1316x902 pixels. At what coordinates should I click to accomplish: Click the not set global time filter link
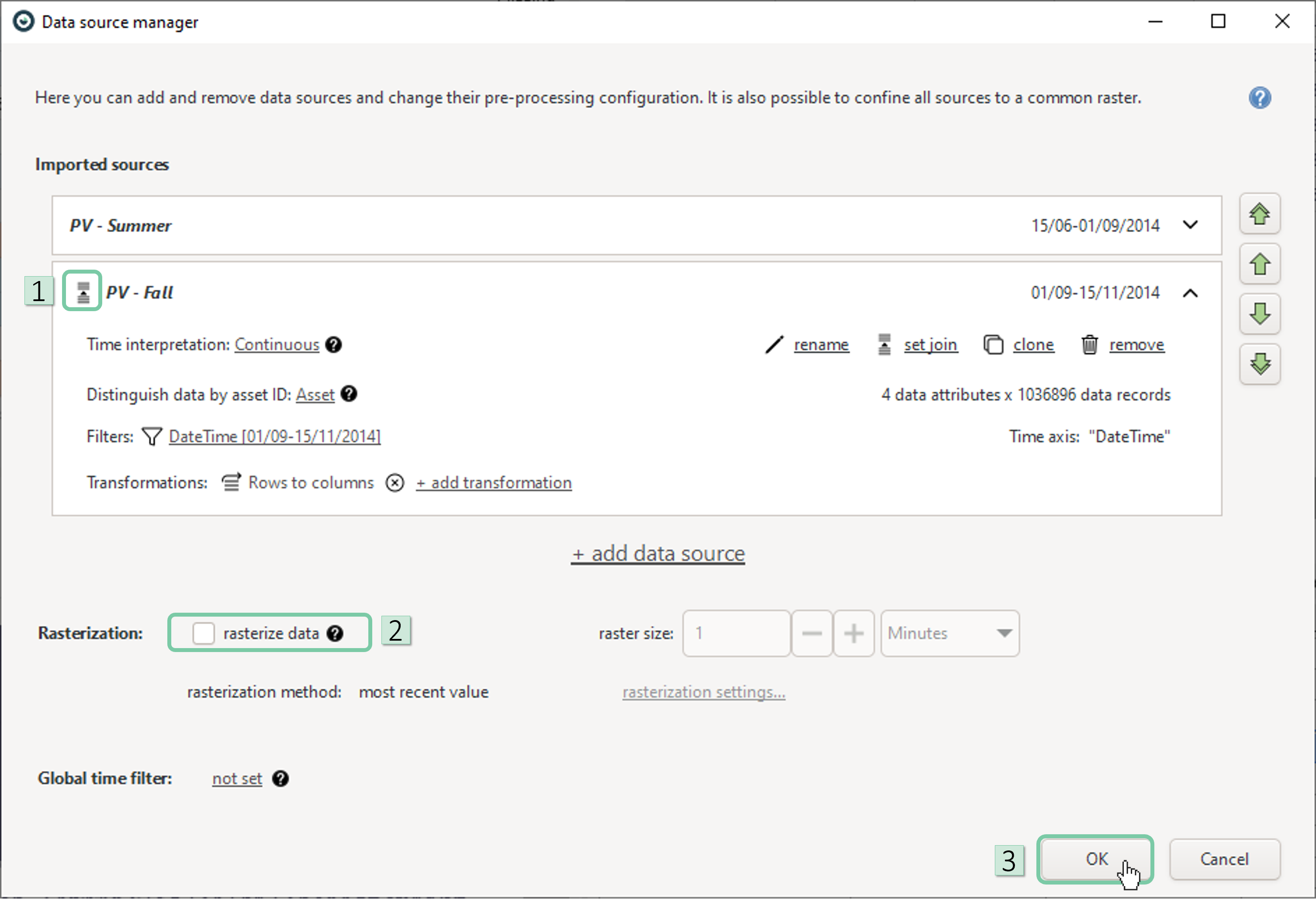[237, 779]
